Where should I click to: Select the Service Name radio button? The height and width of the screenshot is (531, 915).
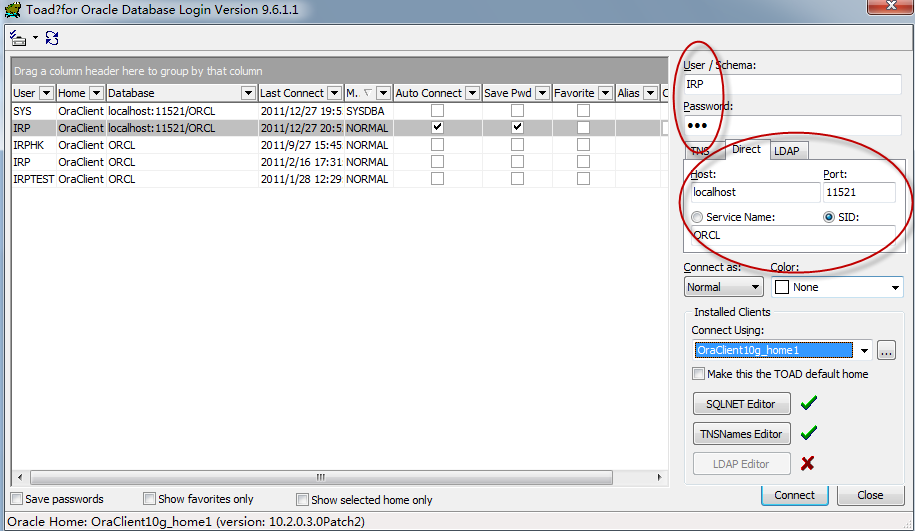point(697,217)
